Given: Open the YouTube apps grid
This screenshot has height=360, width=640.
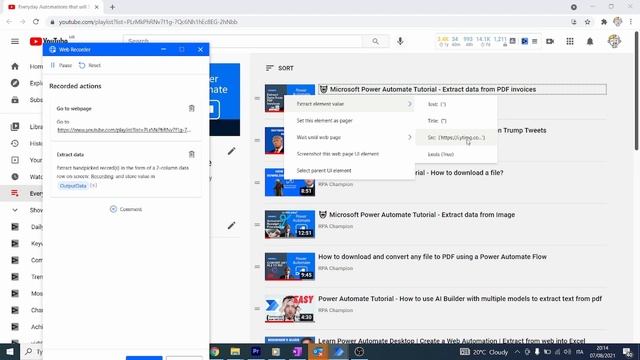Looking at the screenshot, I should point(570,41).
